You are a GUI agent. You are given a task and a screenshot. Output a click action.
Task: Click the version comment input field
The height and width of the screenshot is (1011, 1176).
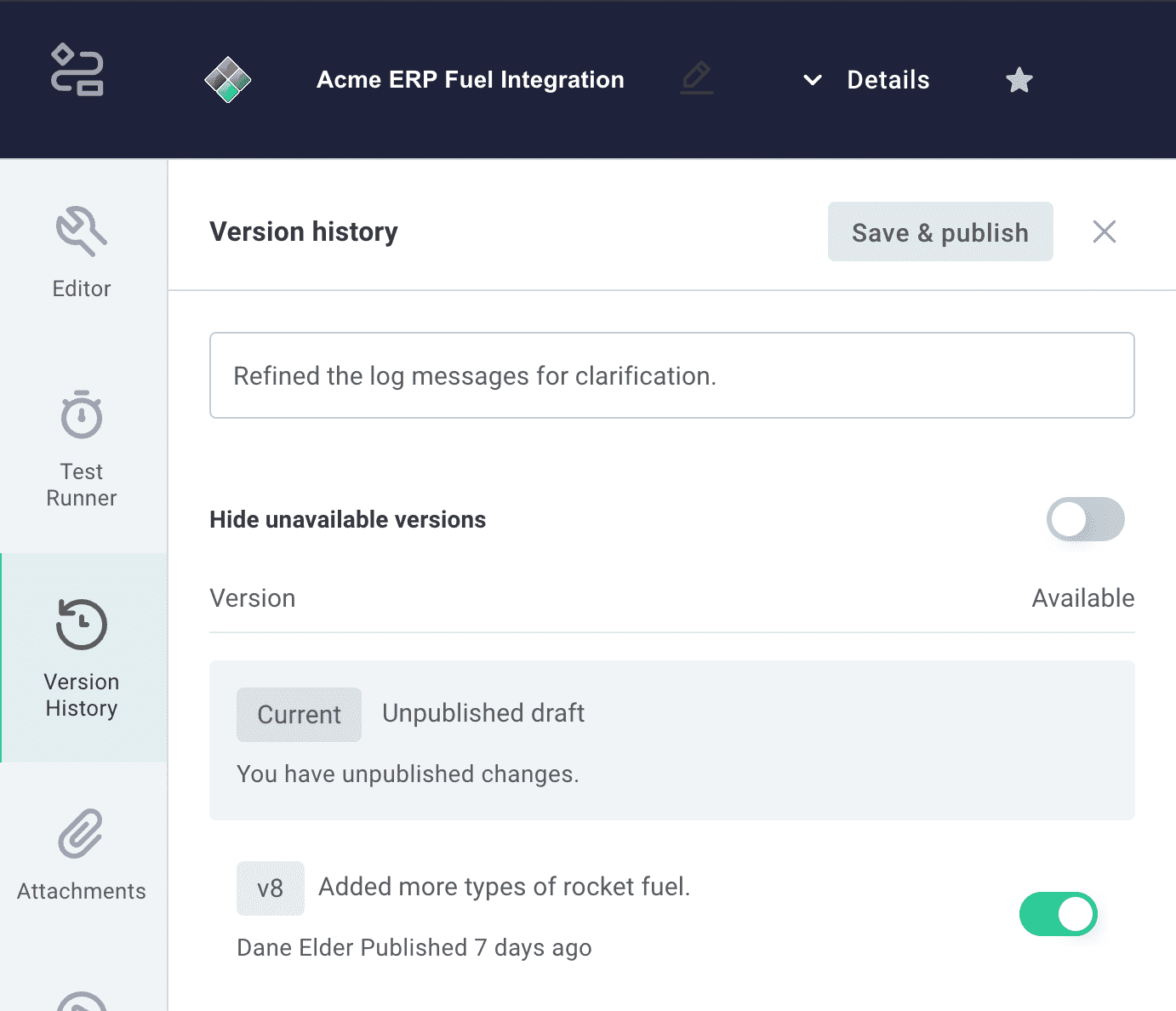pos(672,375)
